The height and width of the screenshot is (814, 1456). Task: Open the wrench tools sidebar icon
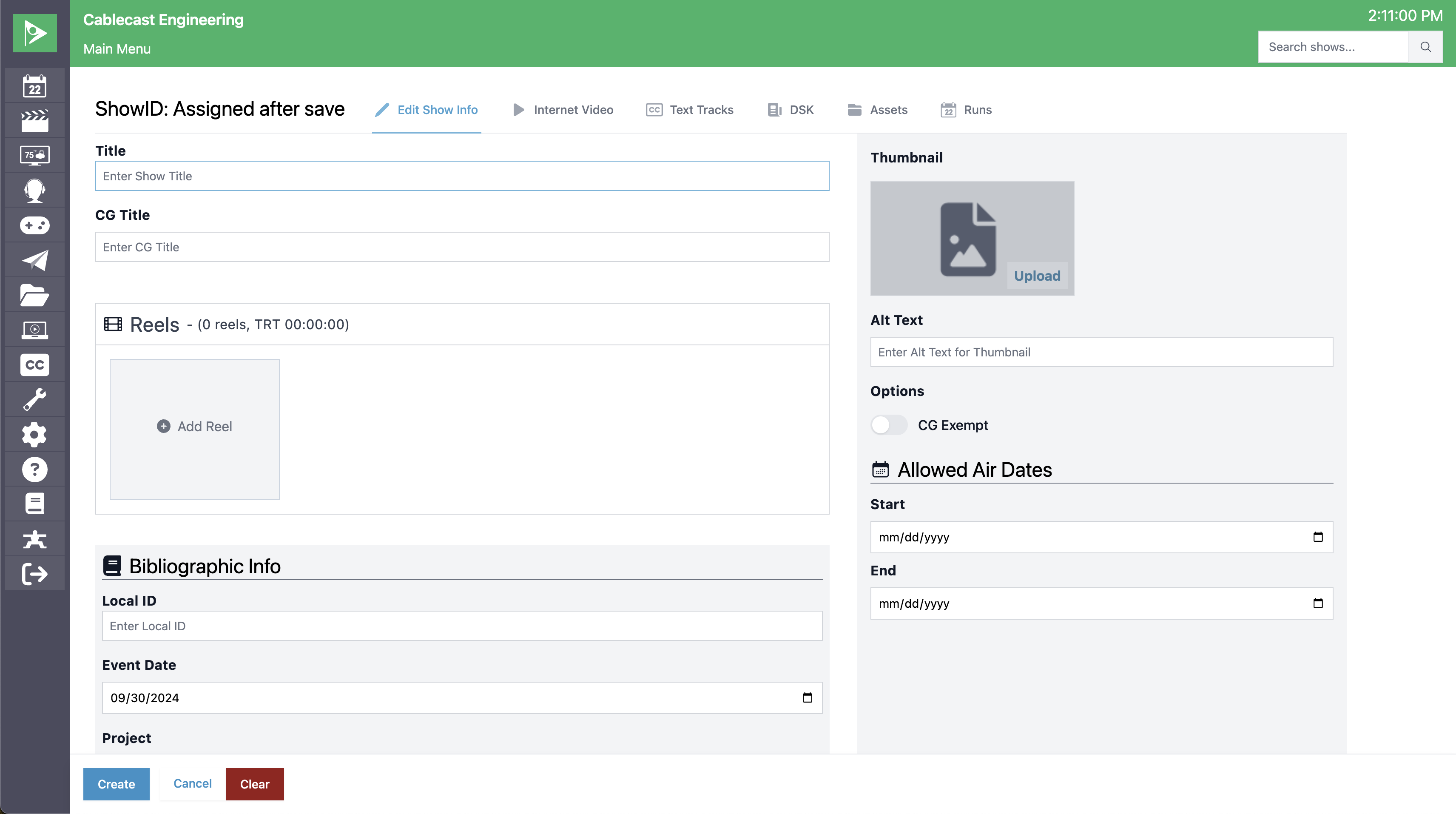[34, 400]
